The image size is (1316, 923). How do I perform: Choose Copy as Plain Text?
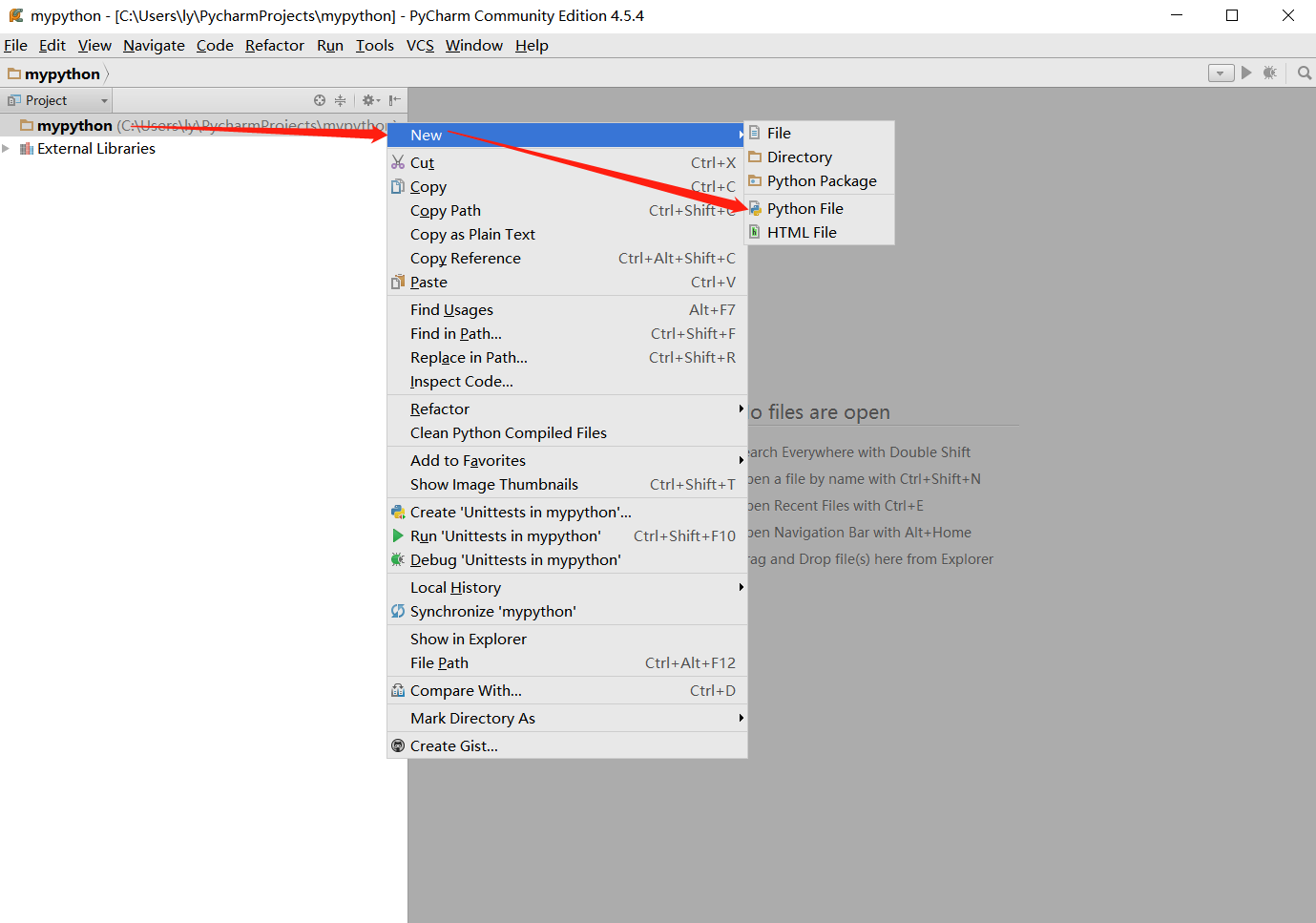coord(567,234)
